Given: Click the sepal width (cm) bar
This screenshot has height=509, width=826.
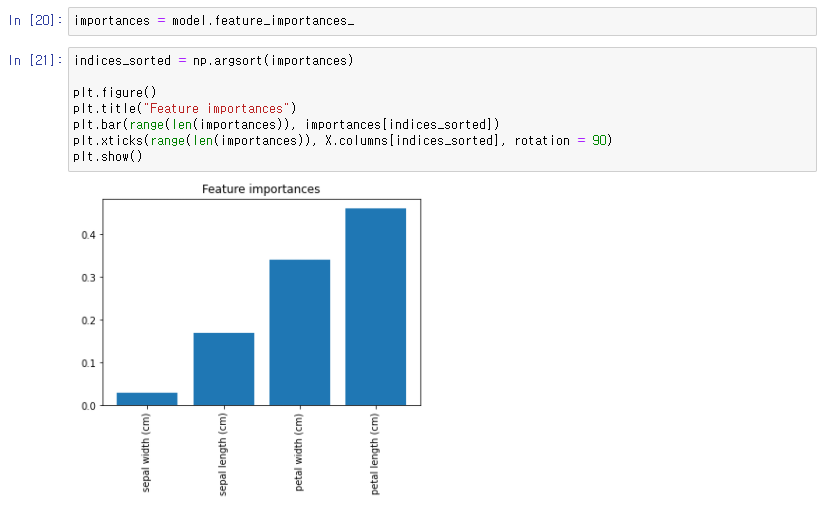Looking at the screenshot, I should (147, 399).
